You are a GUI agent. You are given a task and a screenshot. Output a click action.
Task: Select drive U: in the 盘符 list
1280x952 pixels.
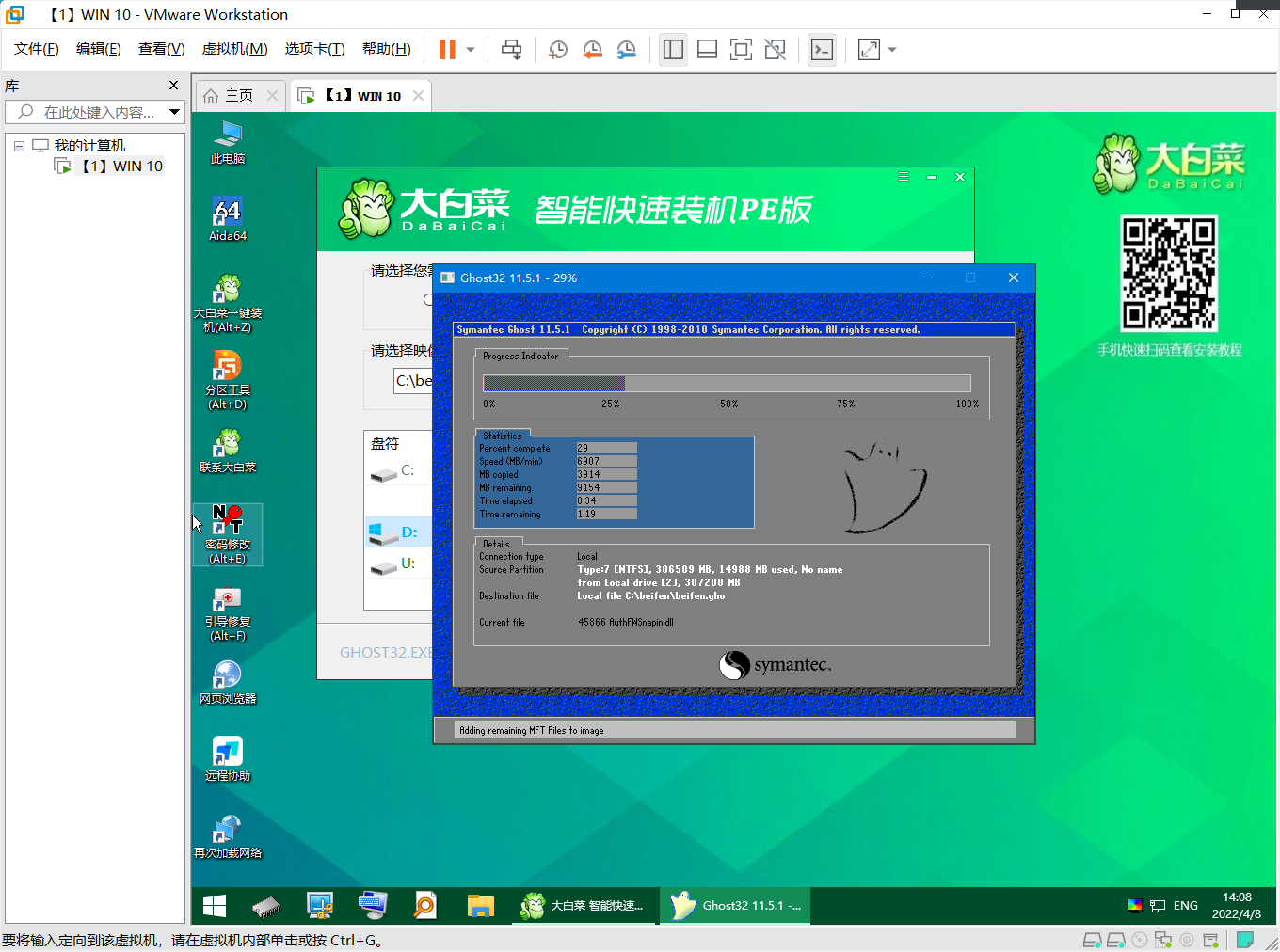pos(399,563)
